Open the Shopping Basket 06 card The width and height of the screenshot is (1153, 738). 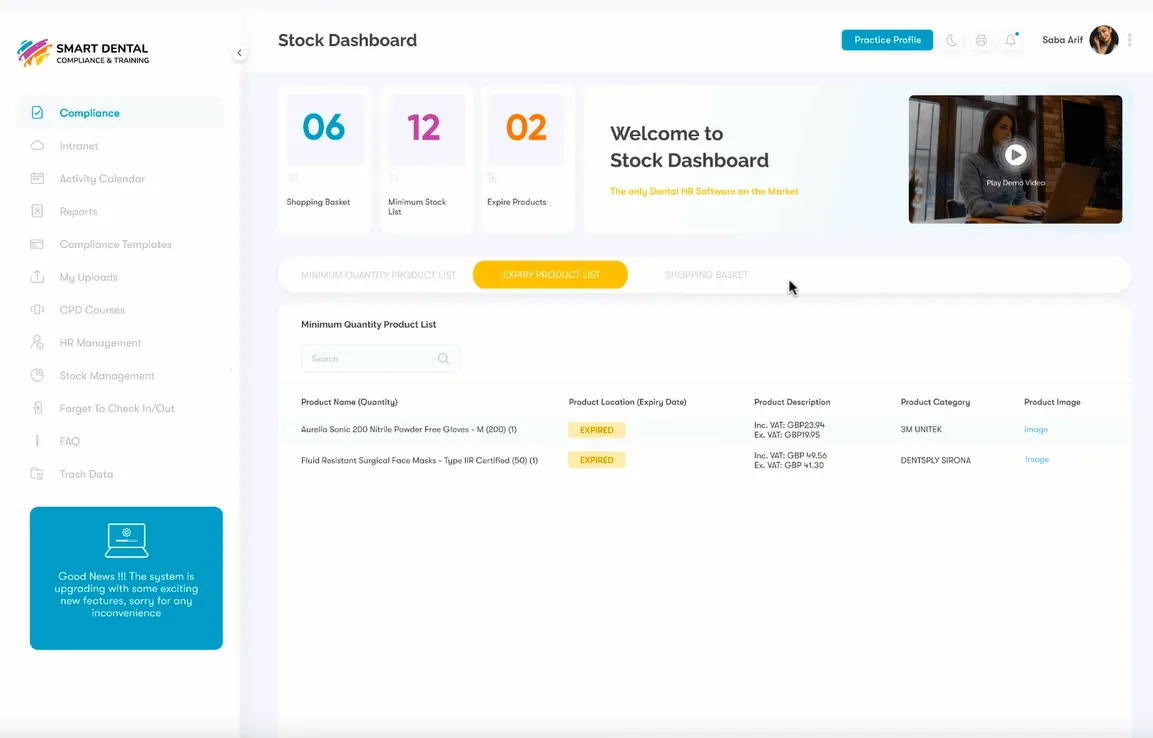(x=324, y=159)
